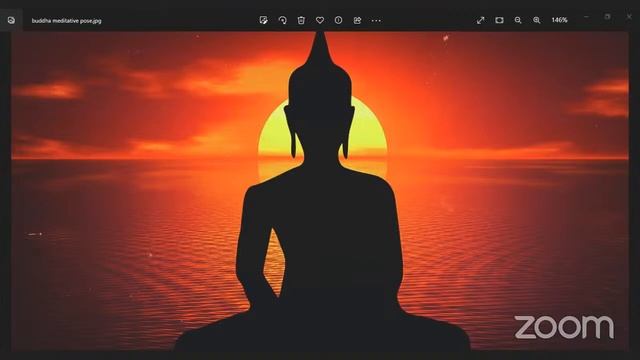Show file info via the info icon

[x=338, y=20]
